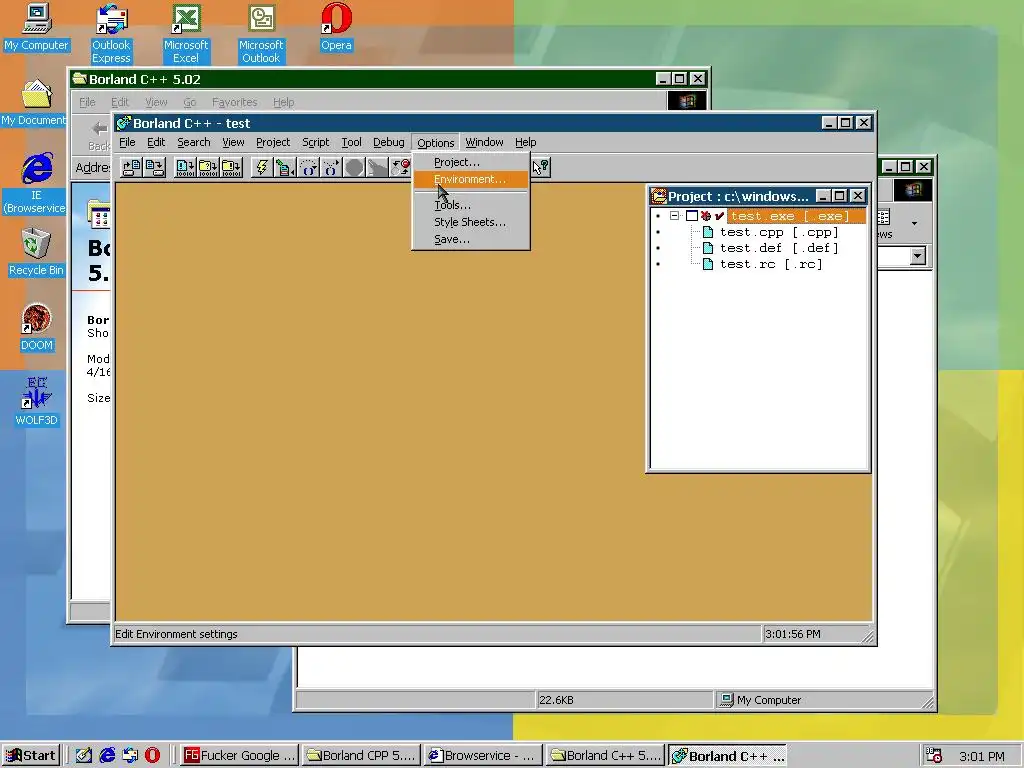Choose Environment... from the Options menu

[470, 179]
